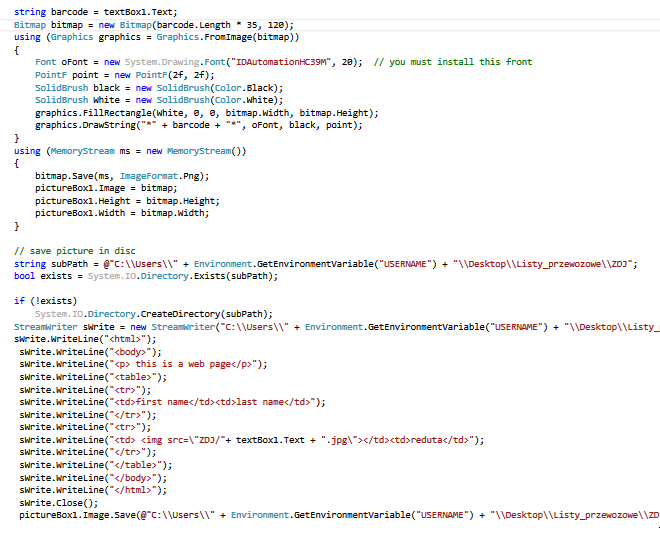Click 'pictureBox1.Height = bitmap.Height;' line
The height and width of the screenshot is (534, 660).
(127, 201)
